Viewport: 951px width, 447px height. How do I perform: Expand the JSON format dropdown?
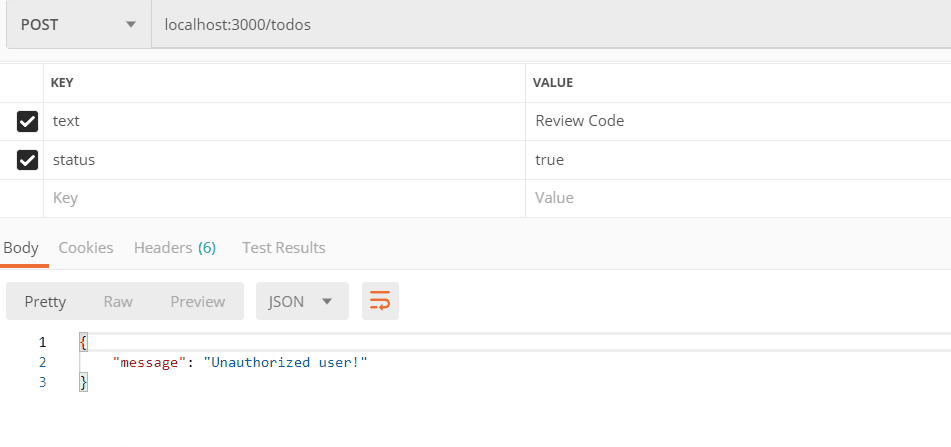(302, 301)
